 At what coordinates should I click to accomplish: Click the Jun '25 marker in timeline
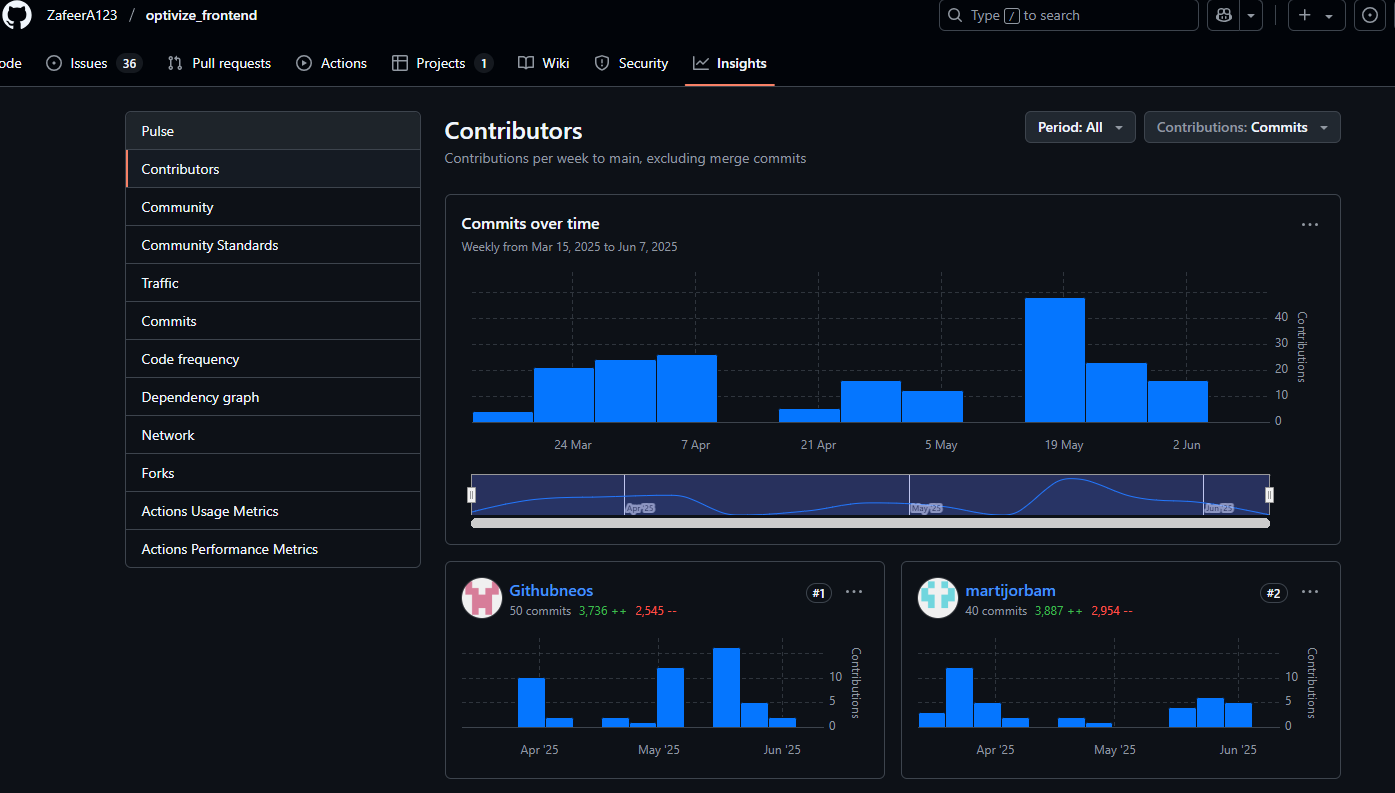1219,508
